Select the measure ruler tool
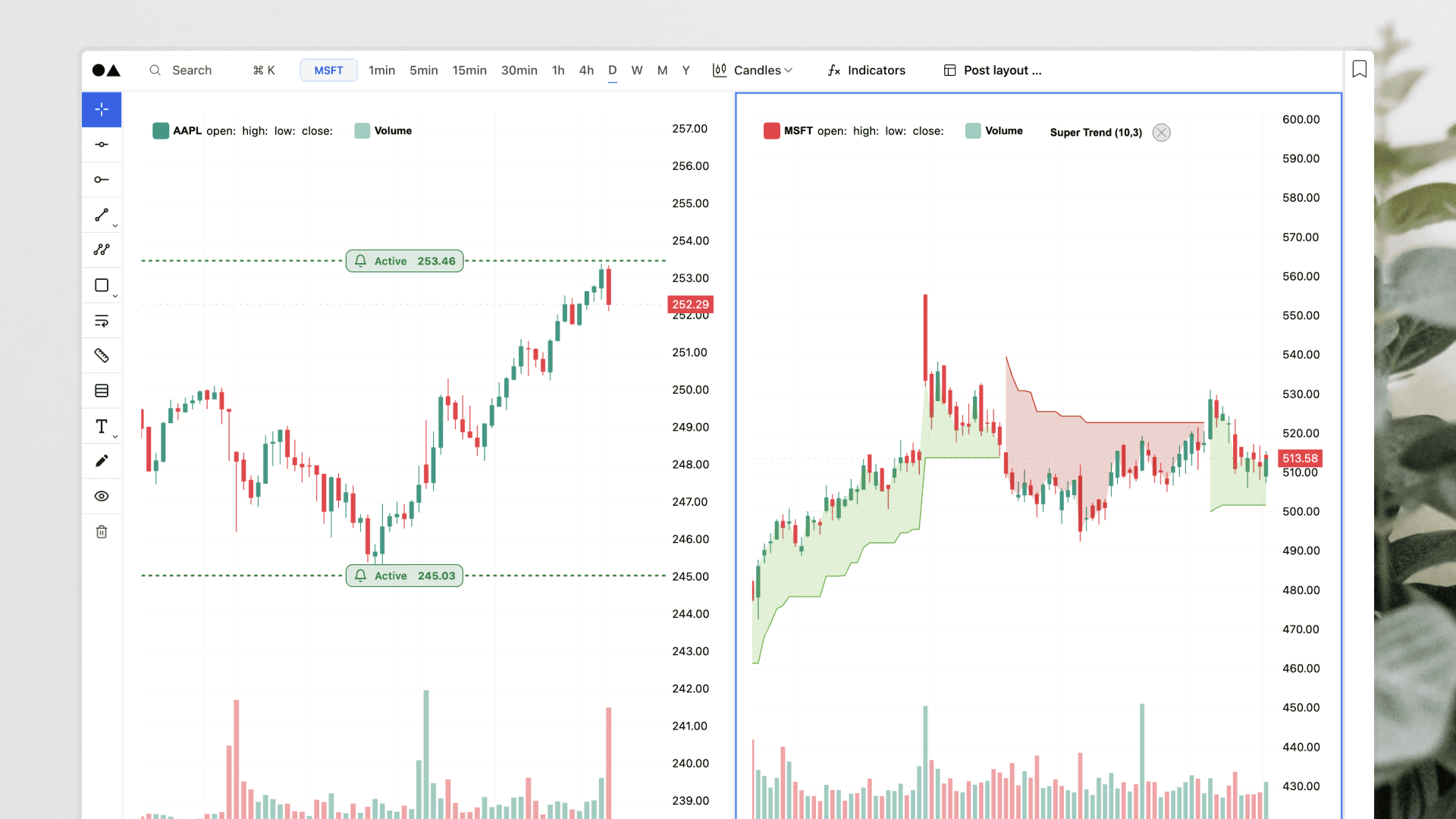The image size is (1456, 819). pyautogui.click(x=102, y=355)
